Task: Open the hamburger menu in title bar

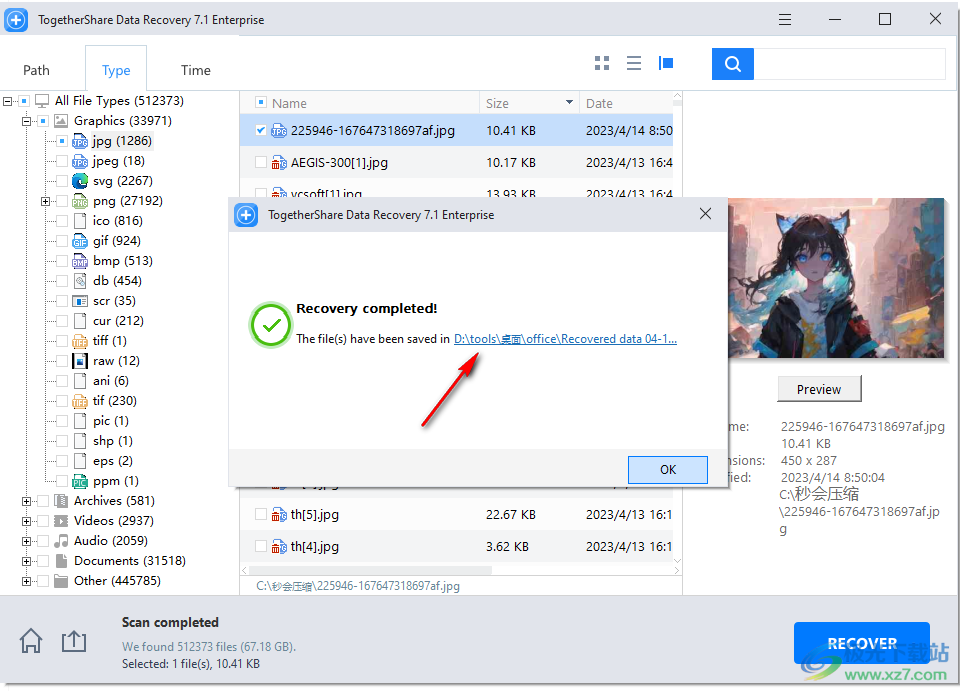Action: tap(784, 20)
